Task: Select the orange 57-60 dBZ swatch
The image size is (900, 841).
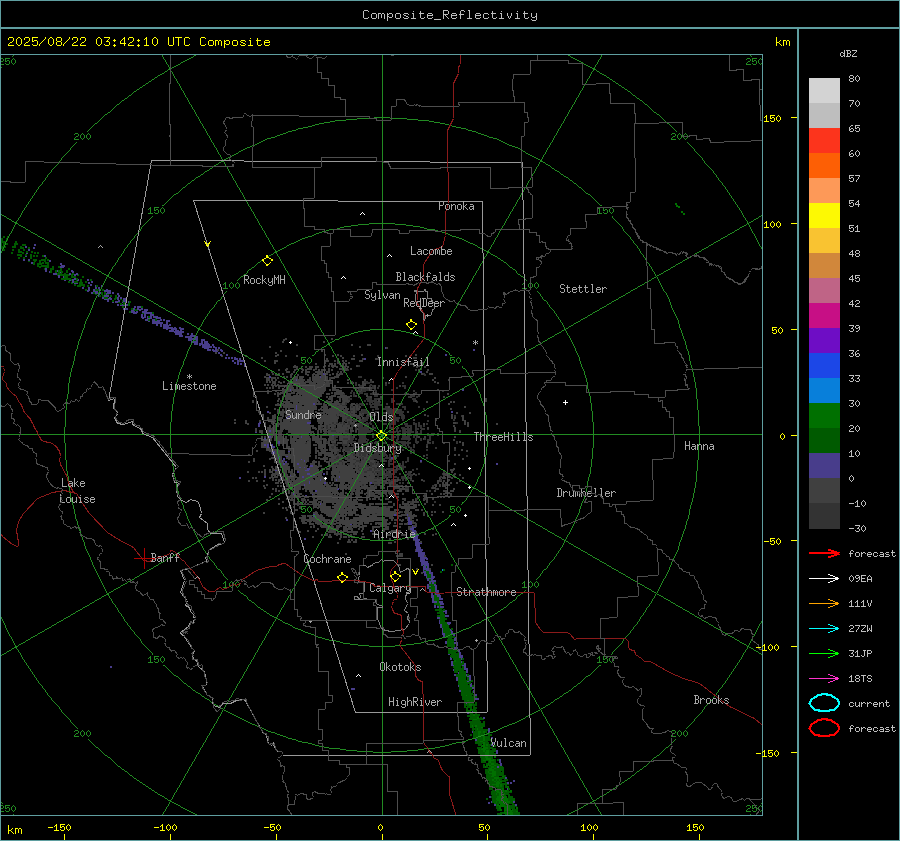Action: pyautogui.click(x=824, y=166)
